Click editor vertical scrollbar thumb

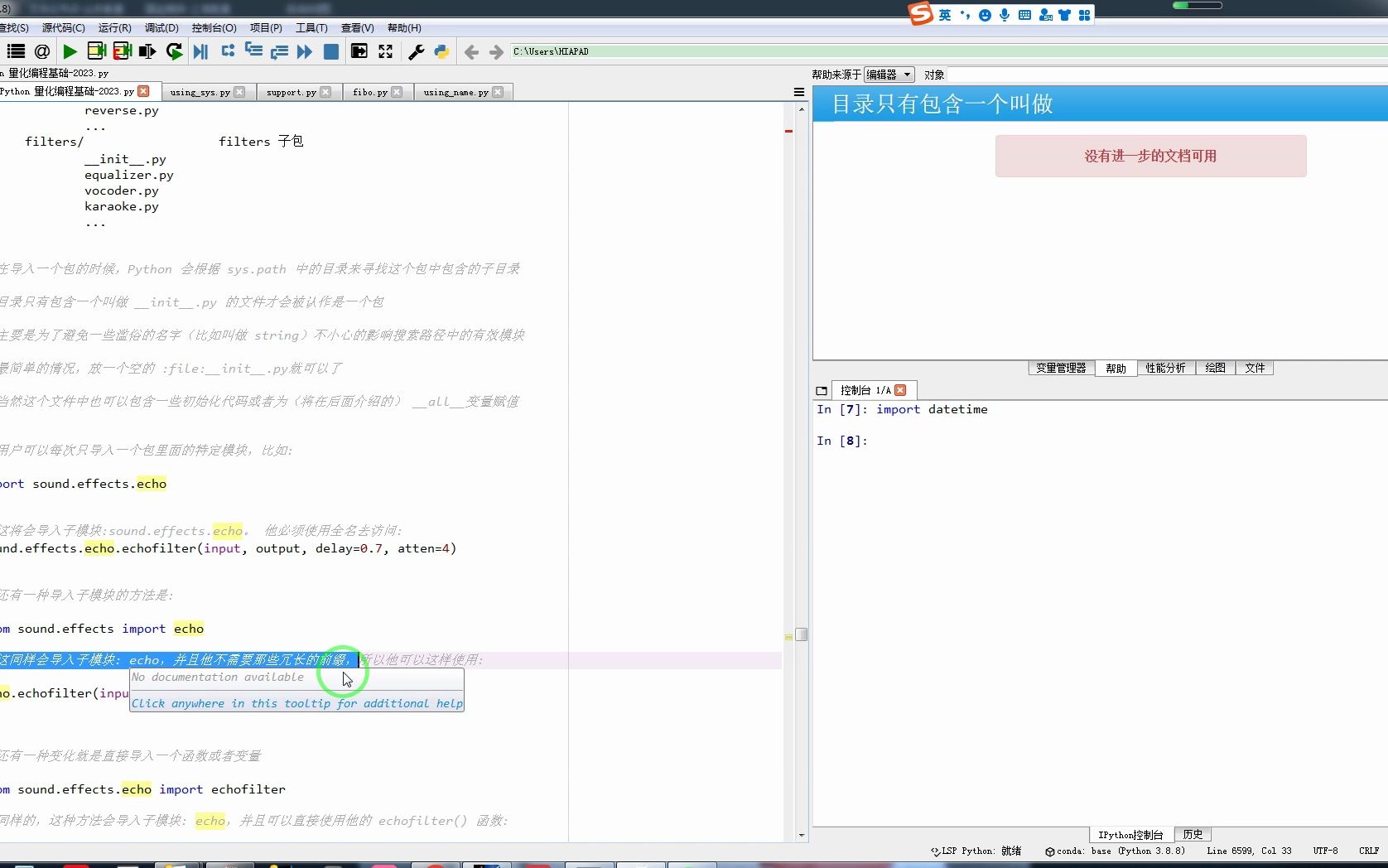click(x=801, y=634)
